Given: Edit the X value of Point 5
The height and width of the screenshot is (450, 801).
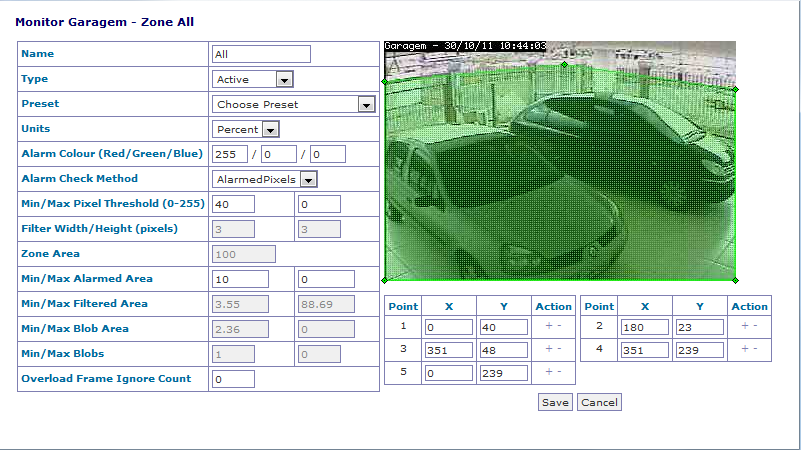Looking at the screenshot, I should coord(449,373).
